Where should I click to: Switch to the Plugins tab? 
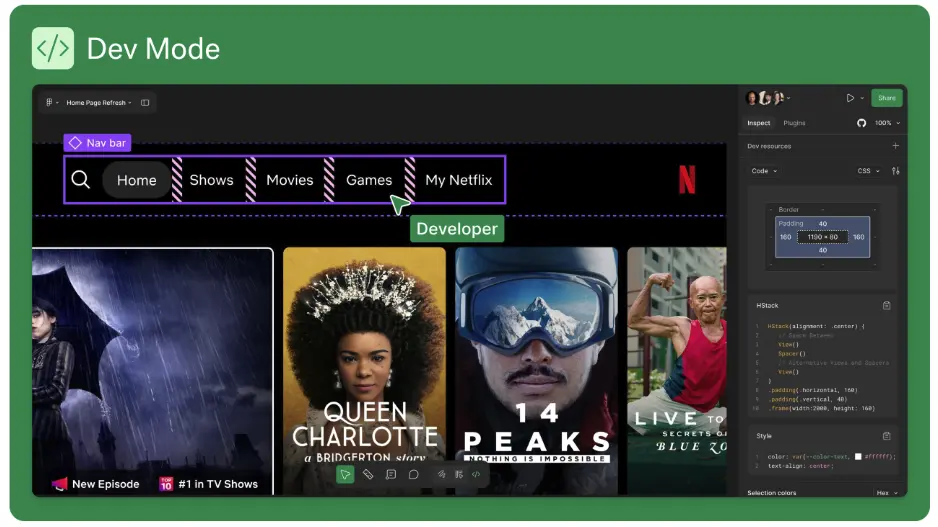tap(794, 123)
